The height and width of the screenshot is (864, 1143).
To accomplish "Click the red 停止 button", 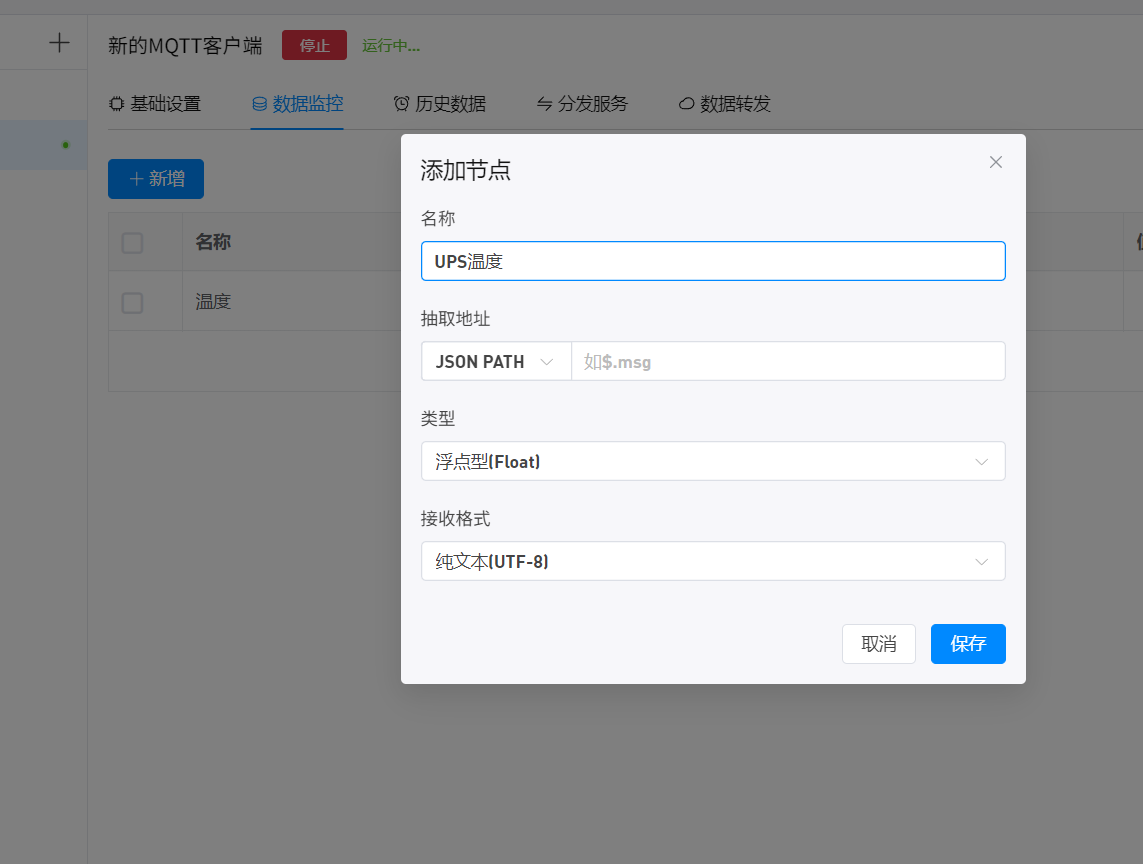I will (314, 46).
